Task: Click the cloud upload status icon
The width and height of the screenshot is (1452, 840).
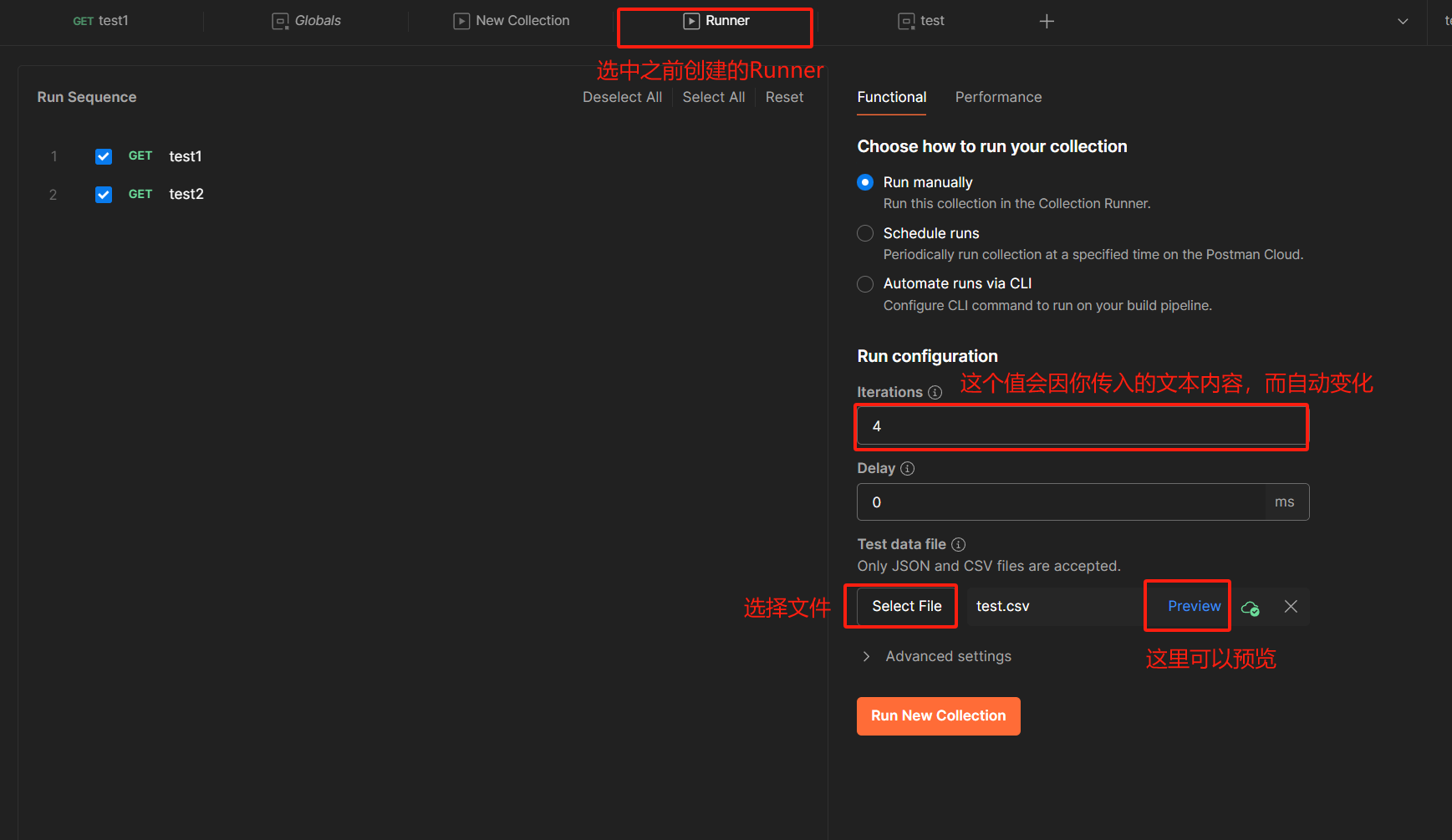Action: 1251,608
